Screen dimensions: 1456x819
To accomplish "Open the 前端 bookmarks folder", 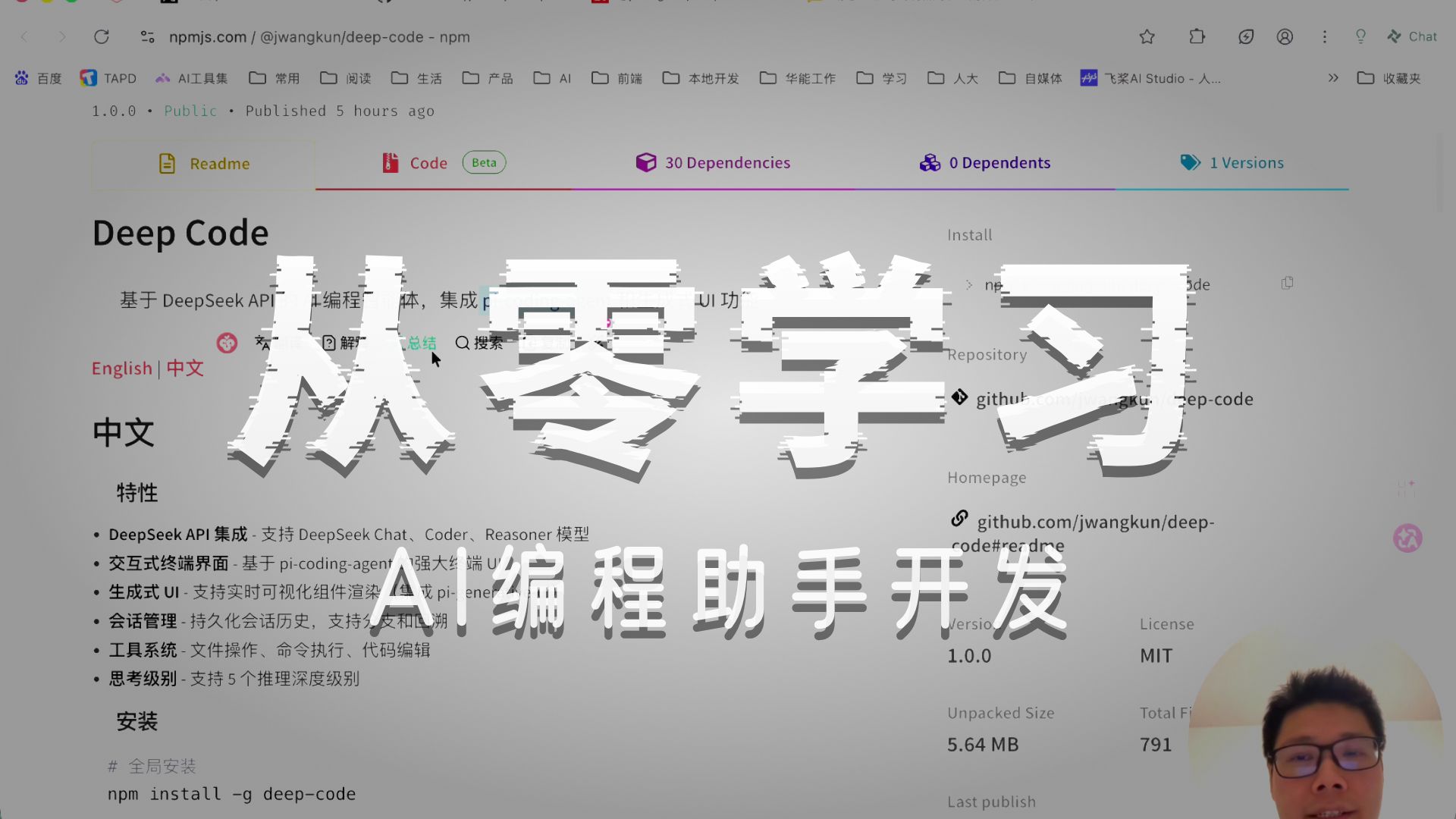I will (617, 78).
